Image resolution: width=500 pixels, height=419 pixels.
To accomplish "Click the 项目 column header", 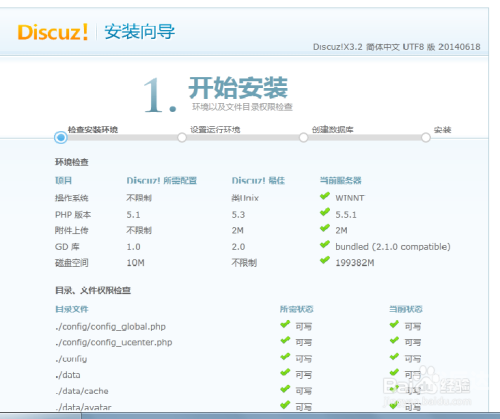I will (63, 181).
